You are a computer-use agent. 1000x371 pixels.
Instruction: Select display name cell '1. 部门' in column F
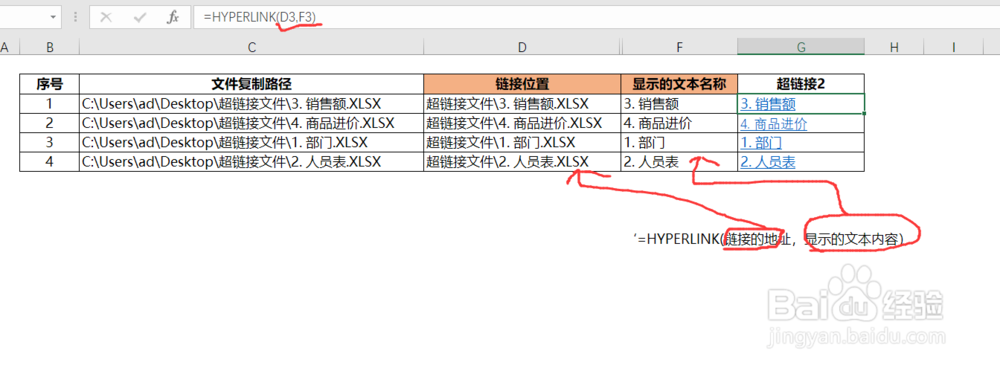pyautogui.click(x=679, y=143)
